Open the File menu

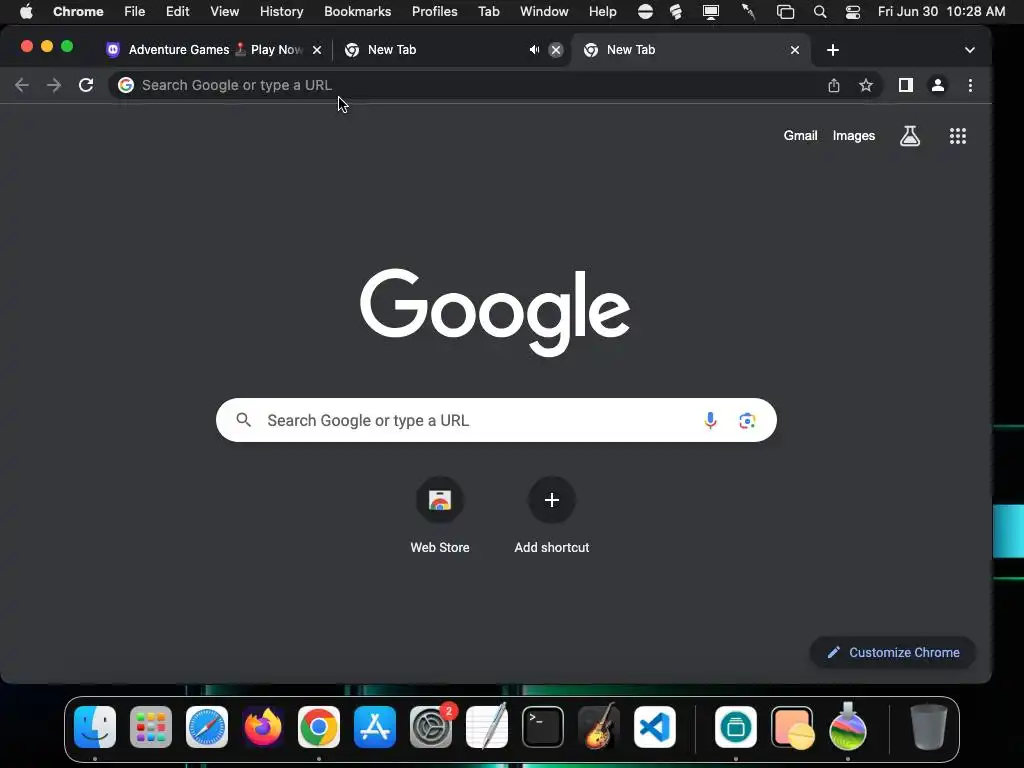135,12
